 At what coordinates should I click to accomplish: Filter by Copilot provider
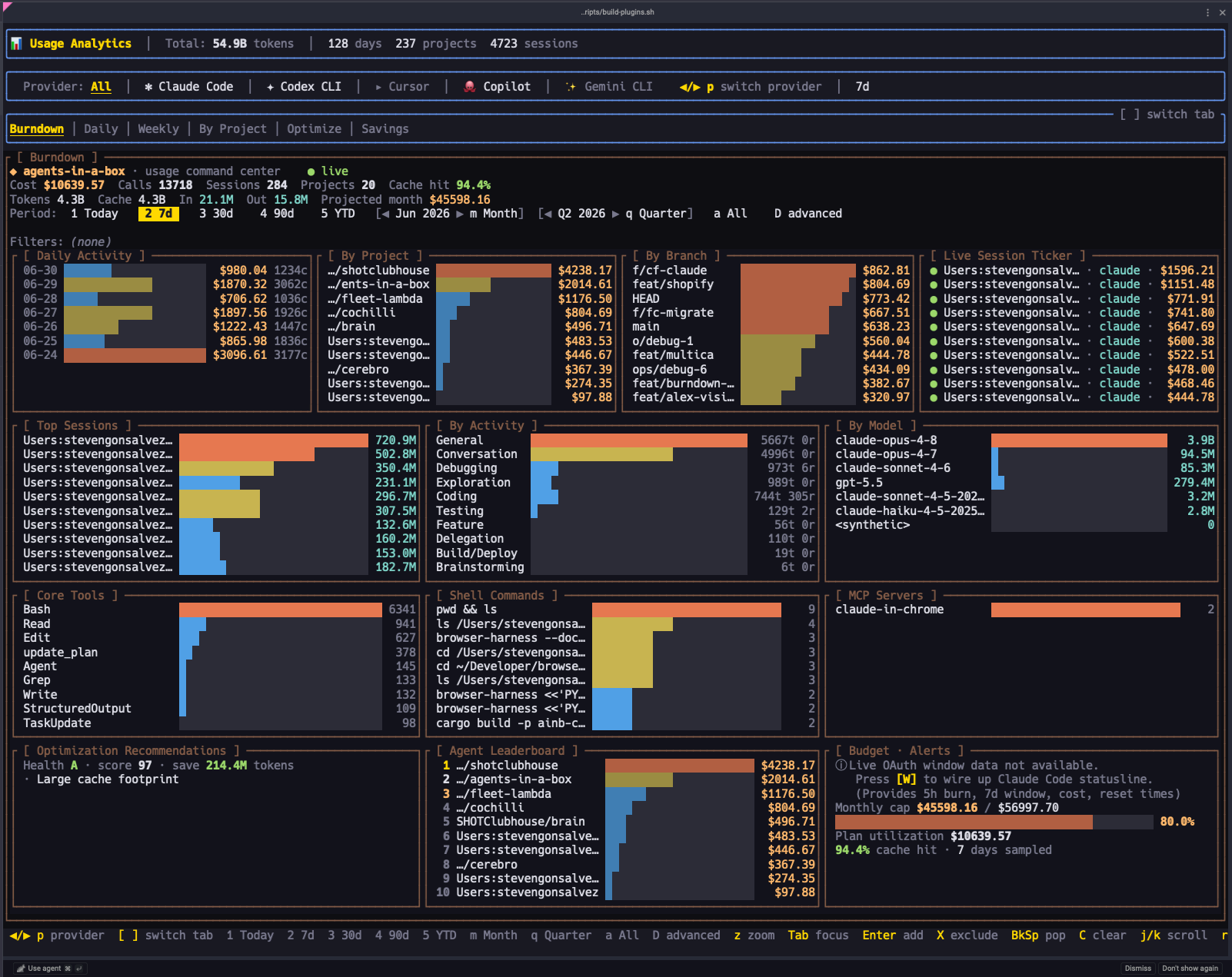click(497, 87)
